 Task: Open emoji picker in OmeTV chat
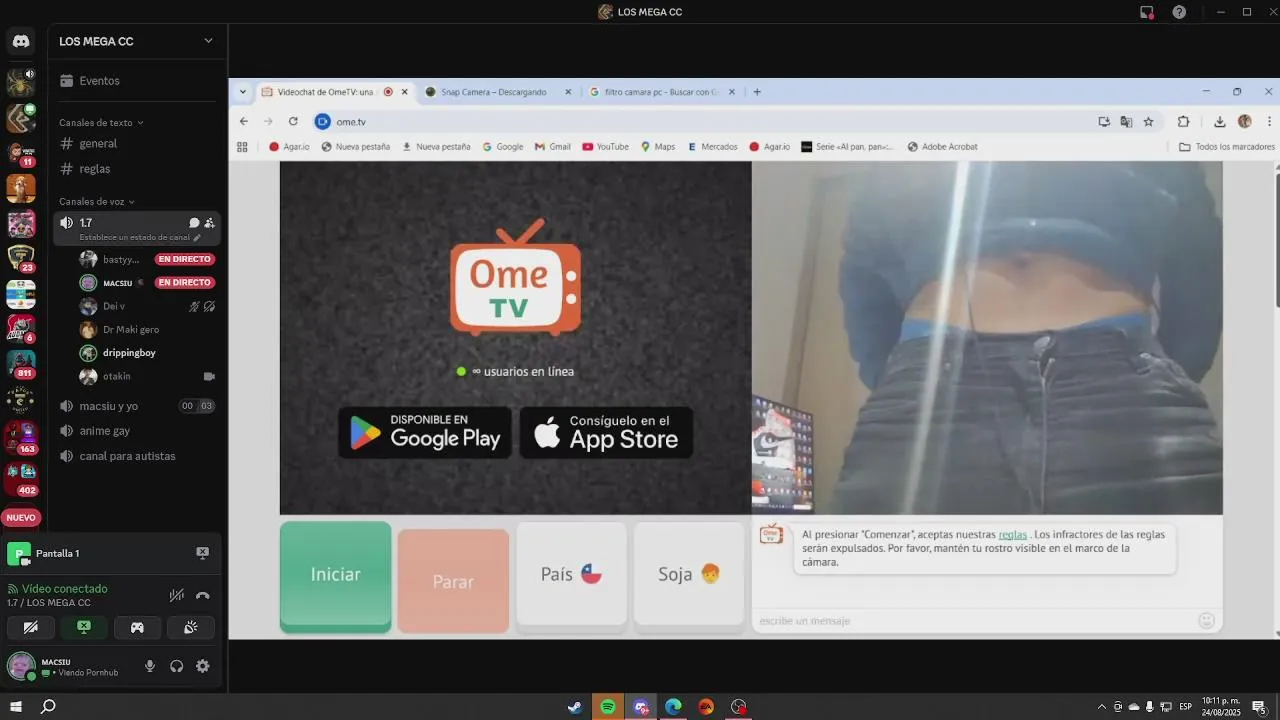pos(1206,621)
